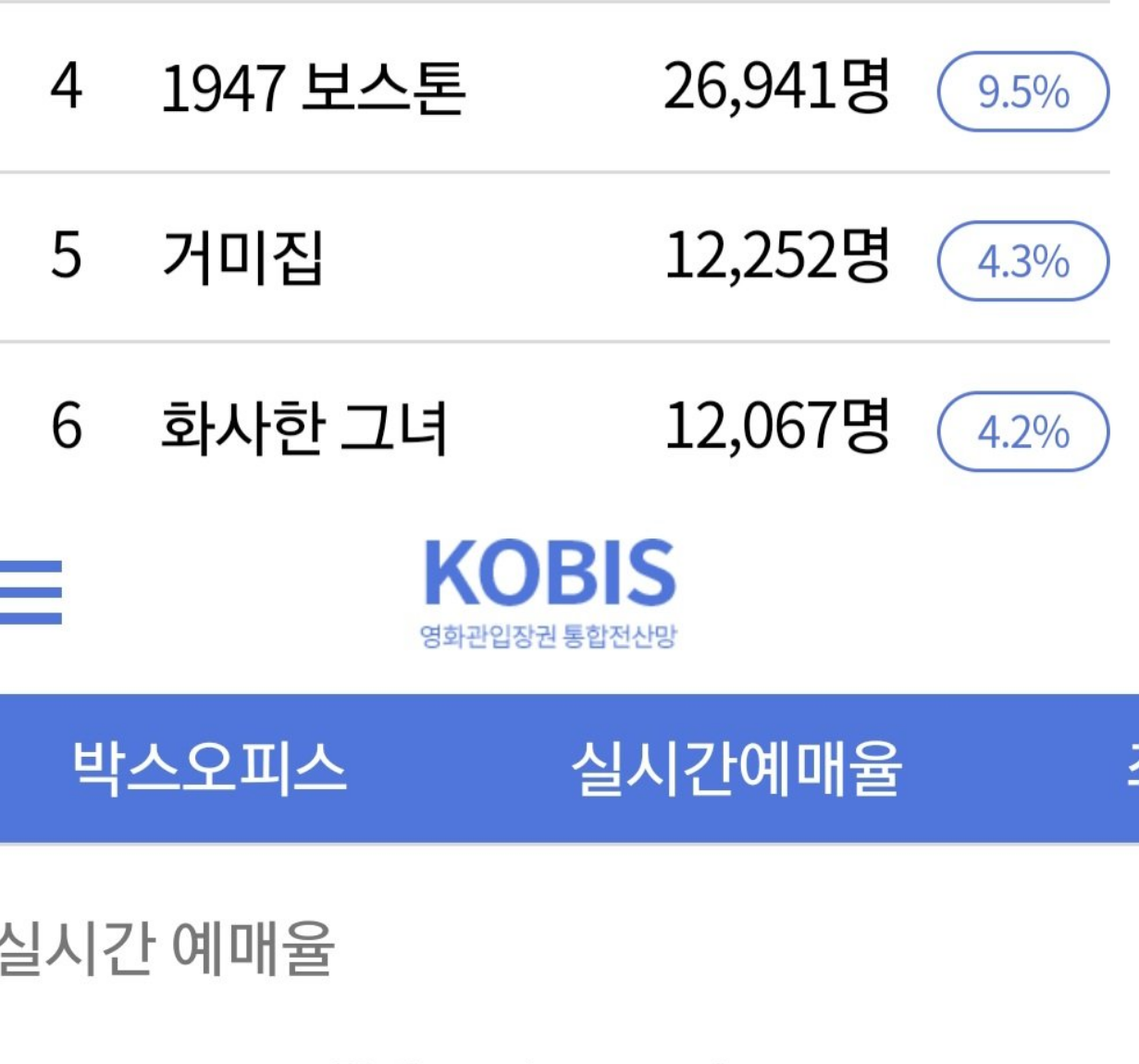Select the 26,941명 audience count
The width and height of the screenshot is (1139, 1064).
[777, 87]
